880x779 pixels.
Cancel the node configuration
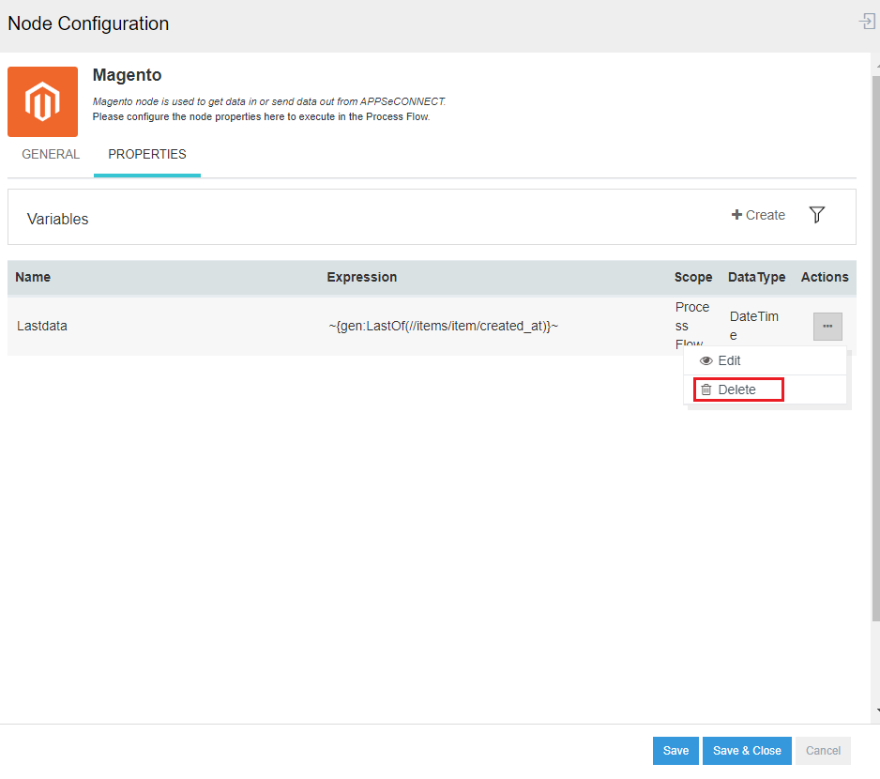(x=823, y=751)
